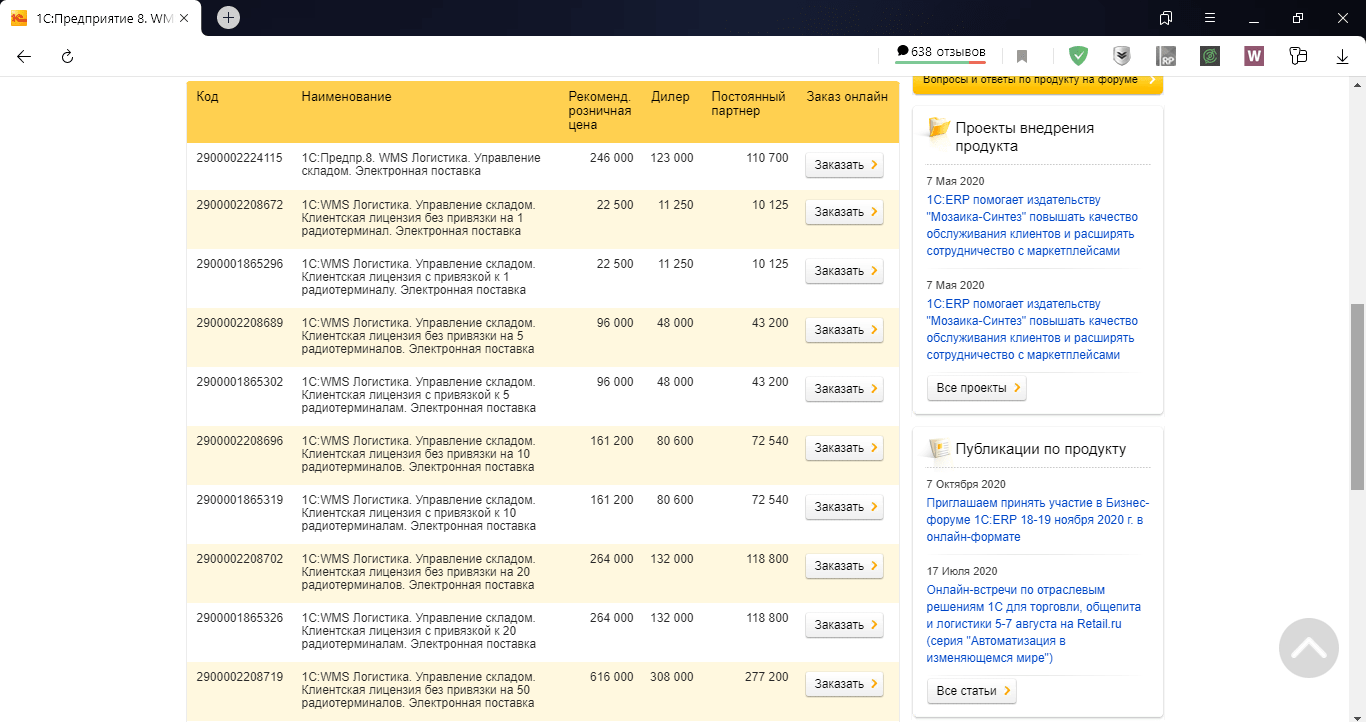Open Вопросы и ответы по продукту на форуме
Viewport: 1366px width, 722px height.
click(x=1038, y=83)
